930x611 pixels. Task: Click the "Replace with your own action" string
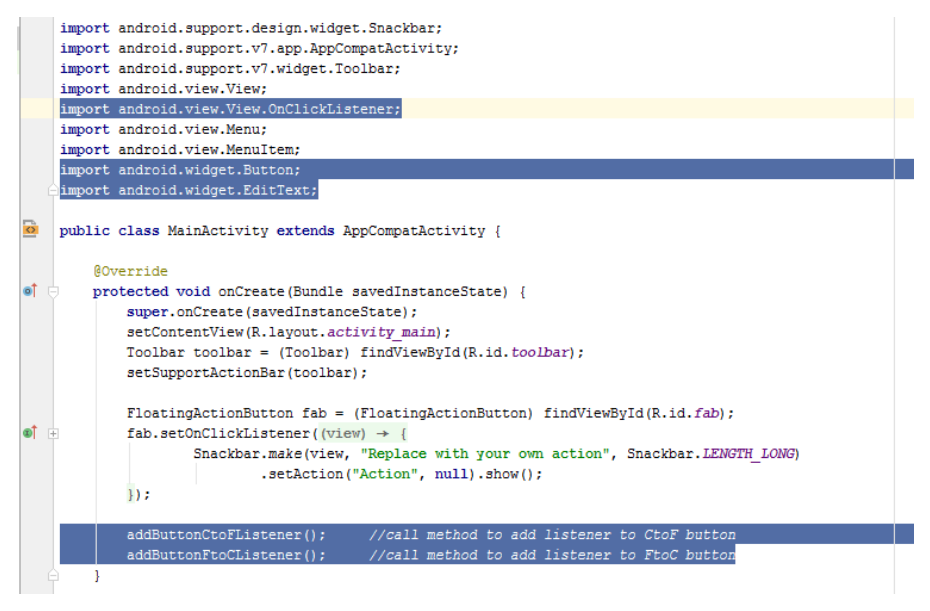coord(485,454)
